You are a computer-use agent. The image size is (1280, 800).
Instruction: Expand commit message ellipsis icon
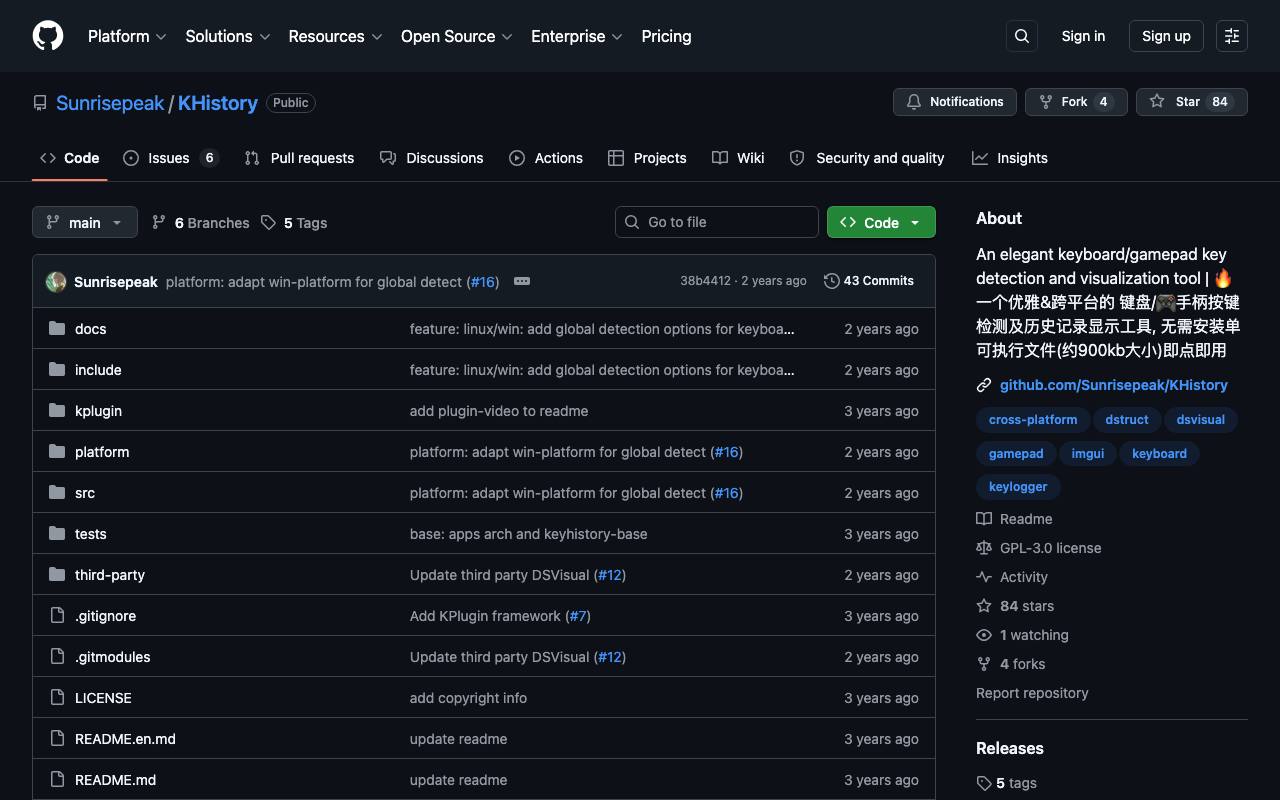point(522,281)
